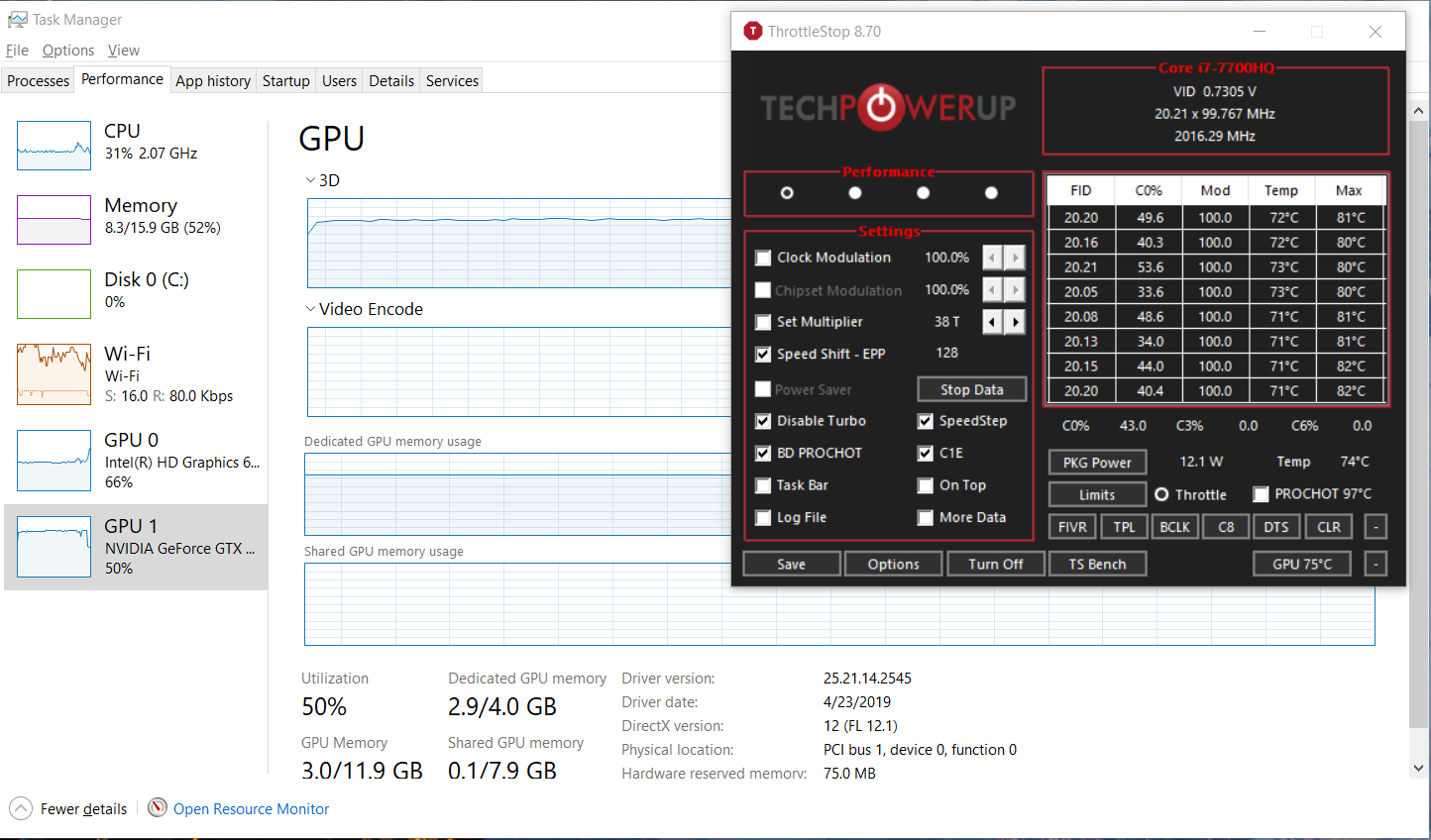Decrease Clock Modulation with the left arrow
This screenshot has width=1431, height=840.
coord(992,258)
